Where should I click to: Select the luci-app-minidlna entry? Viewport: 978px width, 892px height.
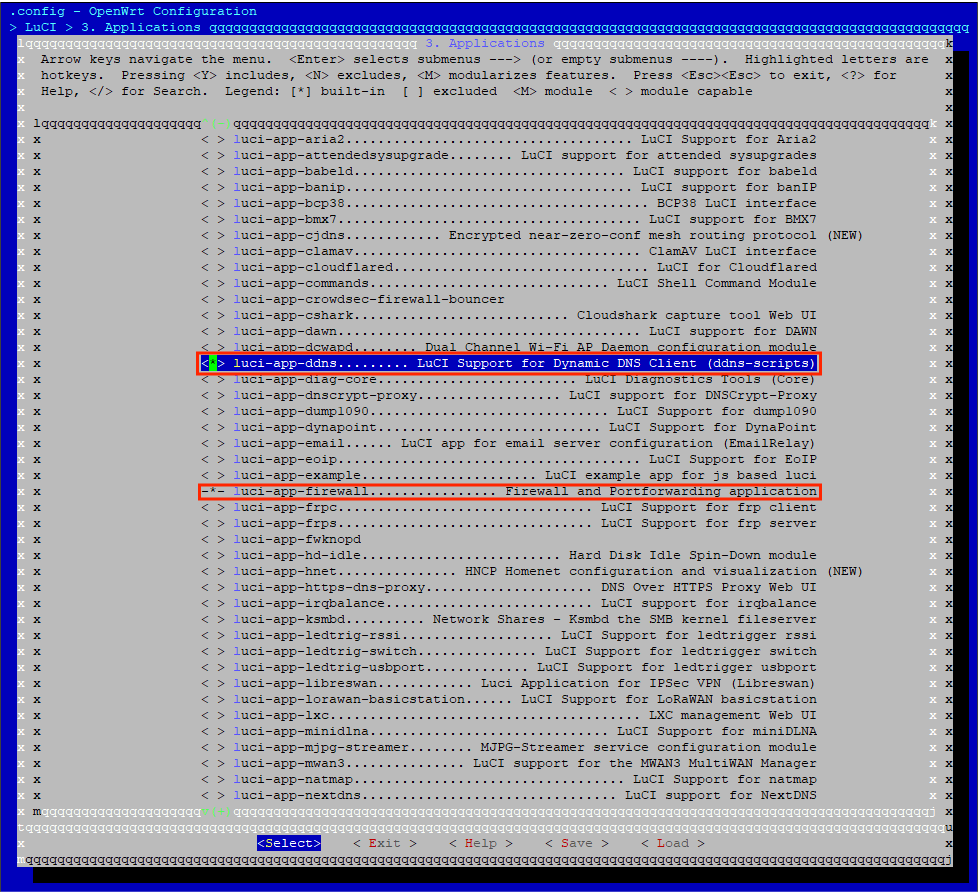524,731
